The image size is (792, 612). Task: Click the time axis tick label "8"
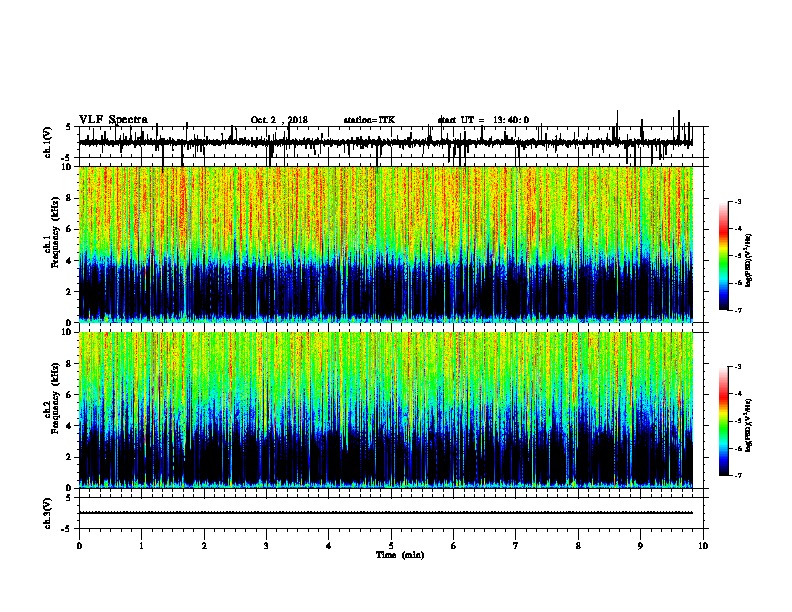[x=578, y=546]
